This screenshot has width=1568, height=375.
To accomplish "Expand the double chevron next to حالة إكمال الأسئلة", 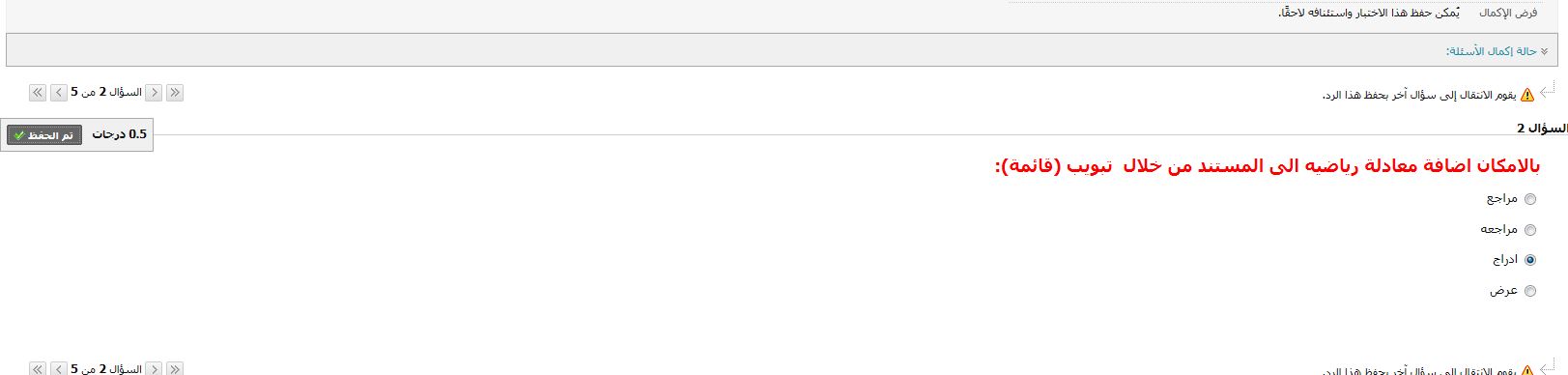I will pos(1545,51).
